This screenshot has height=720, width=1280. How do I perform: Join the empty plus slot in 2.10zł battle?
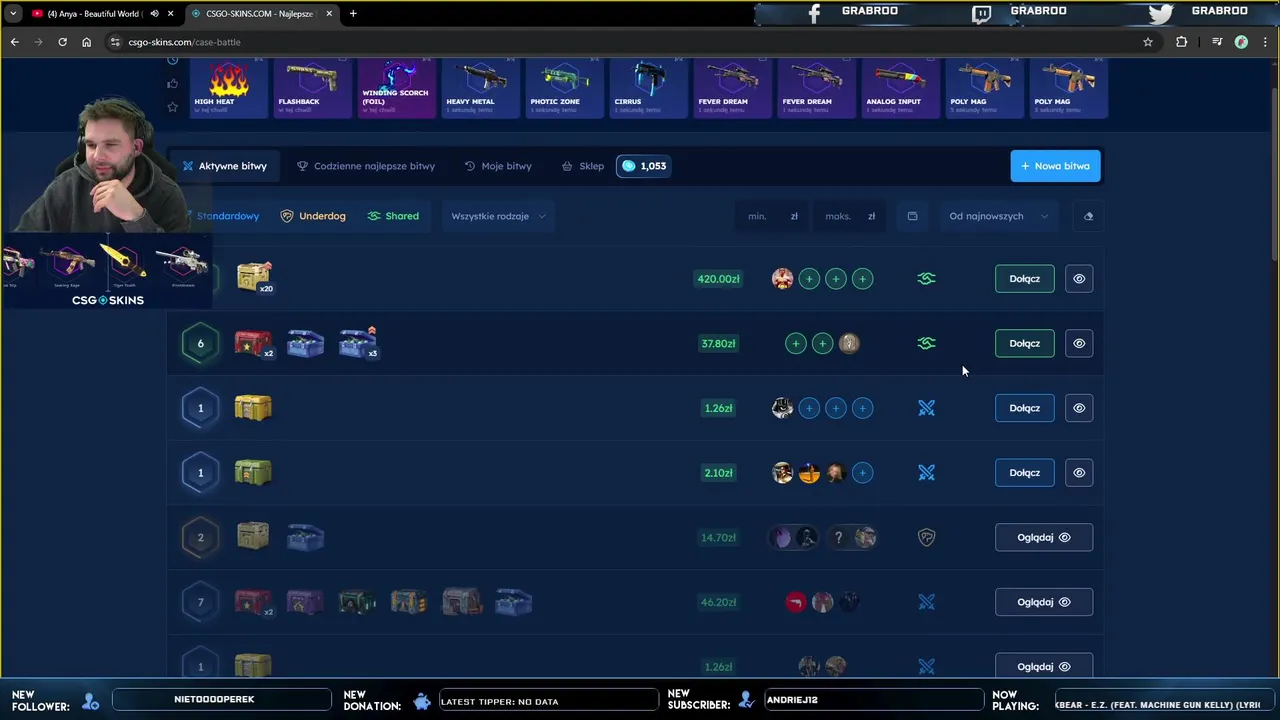point(862,472)
